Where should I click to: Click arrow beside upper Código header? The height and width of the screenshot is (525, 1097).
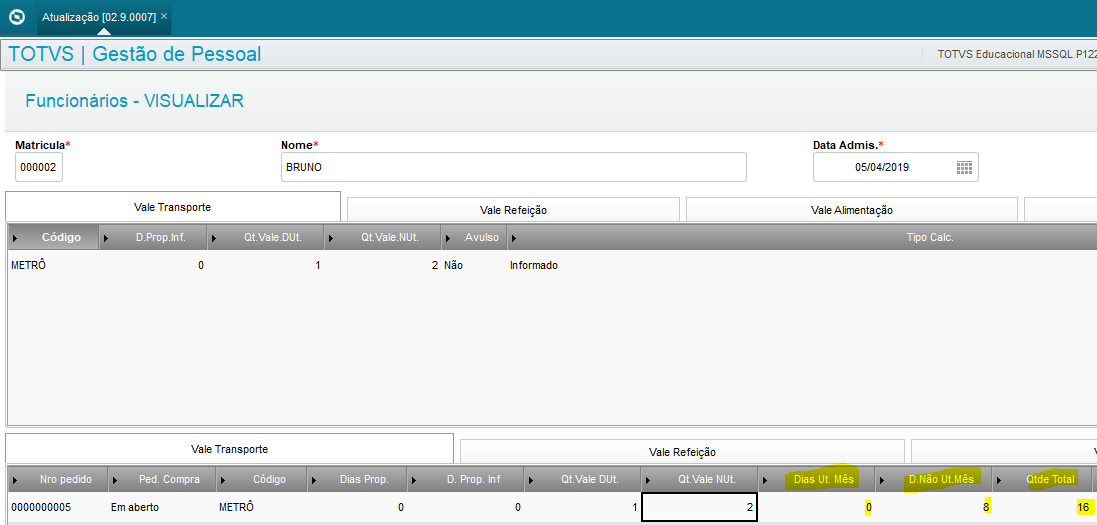click(x=15, y=239)
